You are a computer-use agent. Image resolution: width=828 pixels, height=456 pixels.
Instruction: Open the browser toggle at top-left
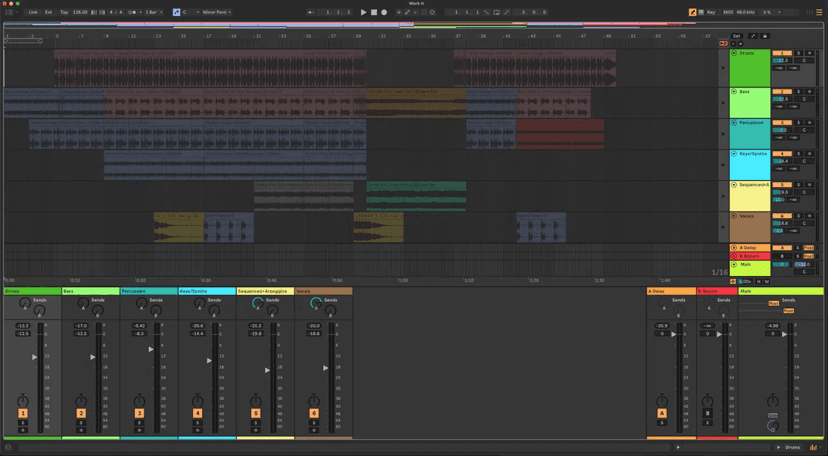click(x=9, y=12)
